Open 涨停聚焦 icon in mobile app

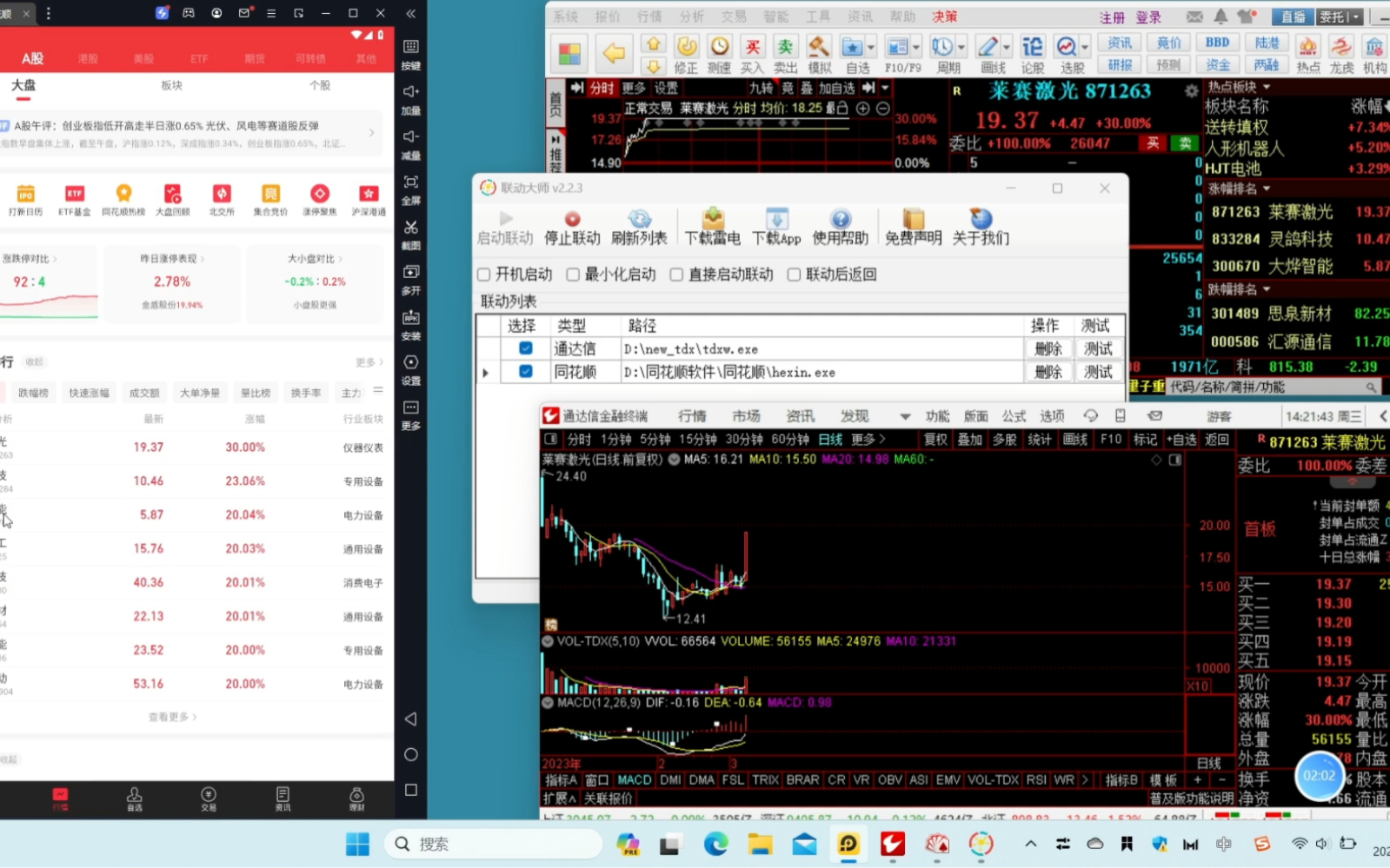pyautogui.click(x=320, y=194)
